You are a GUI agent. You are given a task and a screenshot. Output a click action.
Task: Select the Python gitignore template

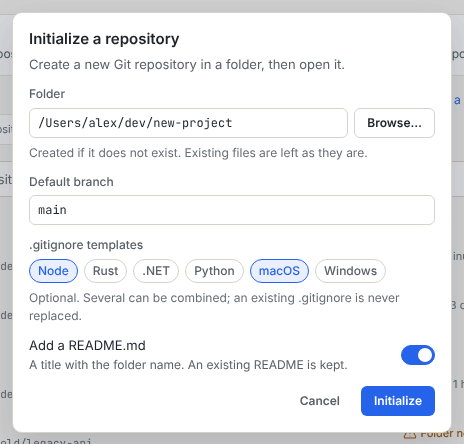214,271
